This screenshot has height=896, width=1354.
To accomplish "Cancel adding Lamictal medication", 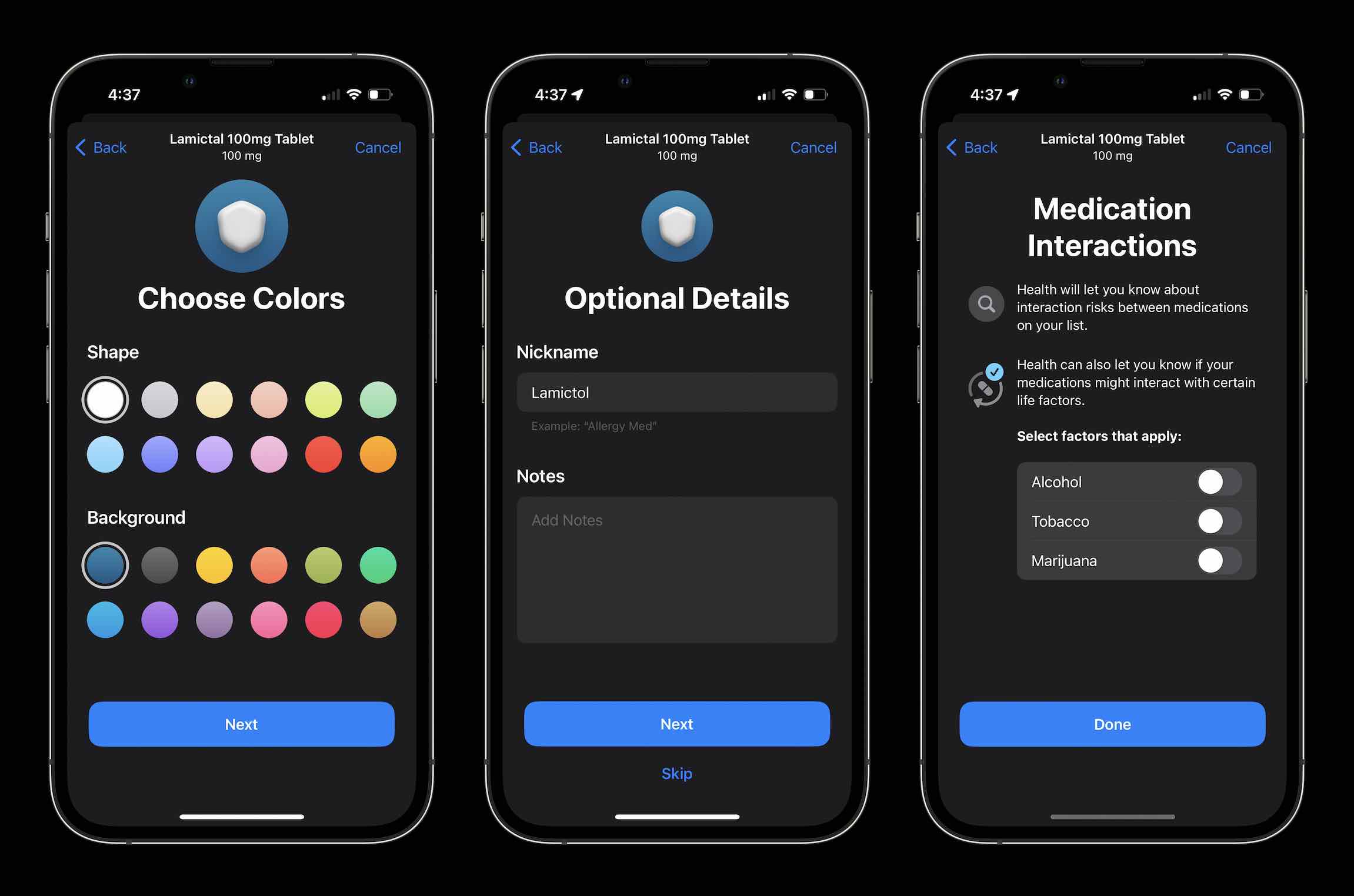I will pyautogui.click(x=378, y=147).
